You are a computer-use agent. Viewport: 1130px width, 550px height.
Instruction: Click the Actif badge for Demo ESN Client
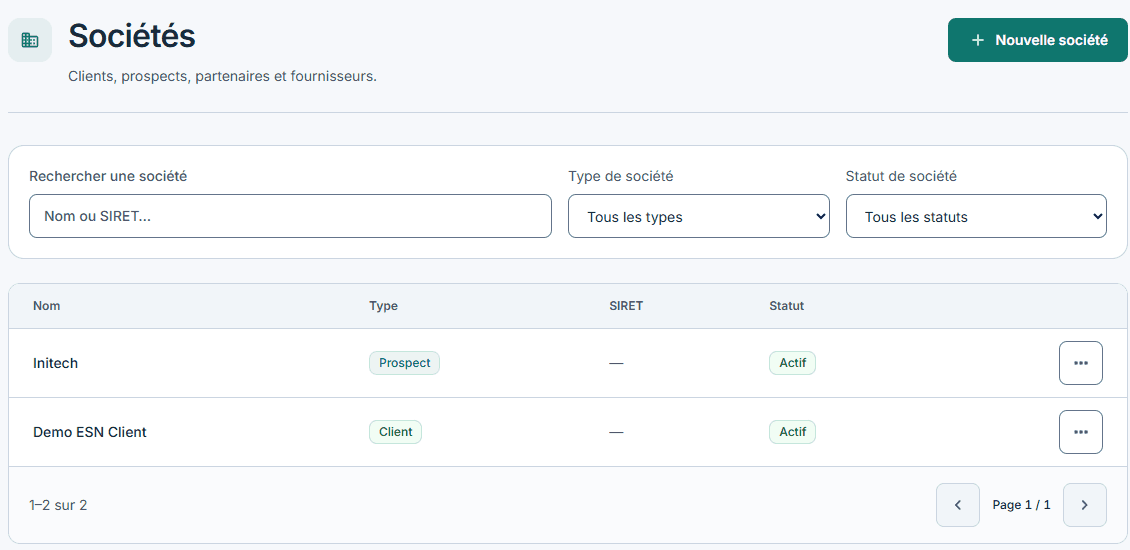tap(792, 432)
